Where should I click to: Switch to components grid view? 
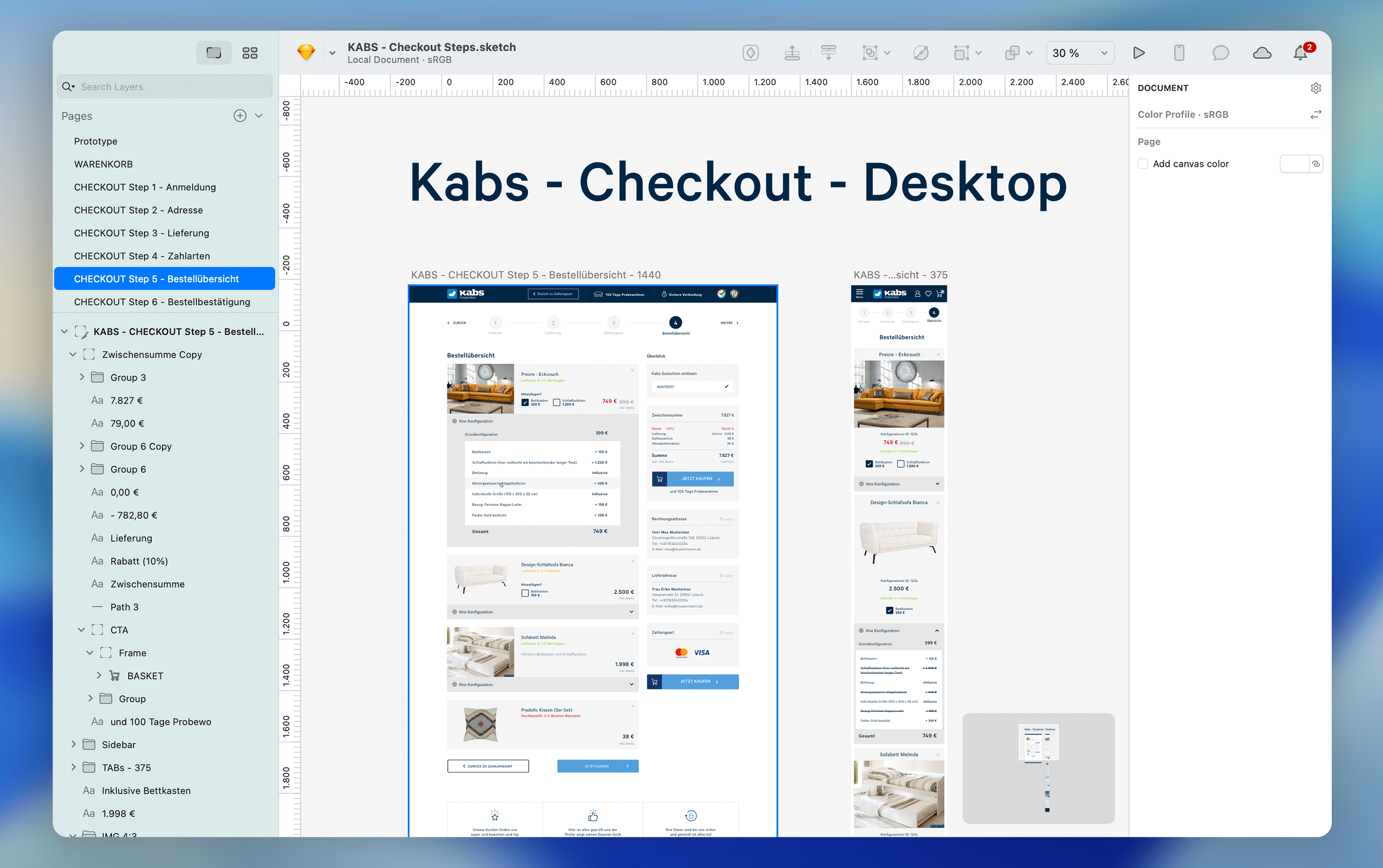click(x=250, y=53)
